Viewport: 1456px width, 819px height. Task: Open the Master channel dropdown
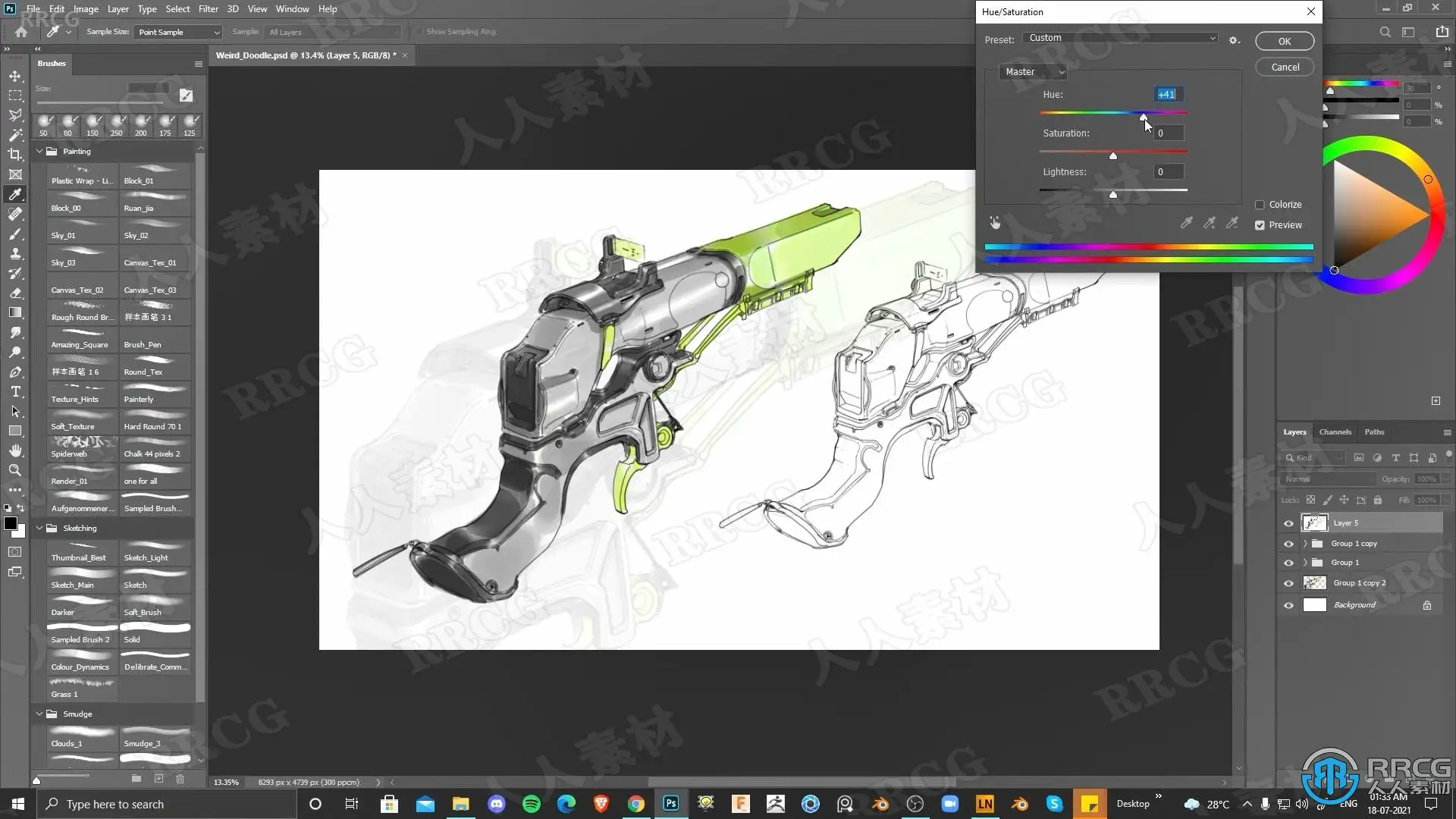1034,72
